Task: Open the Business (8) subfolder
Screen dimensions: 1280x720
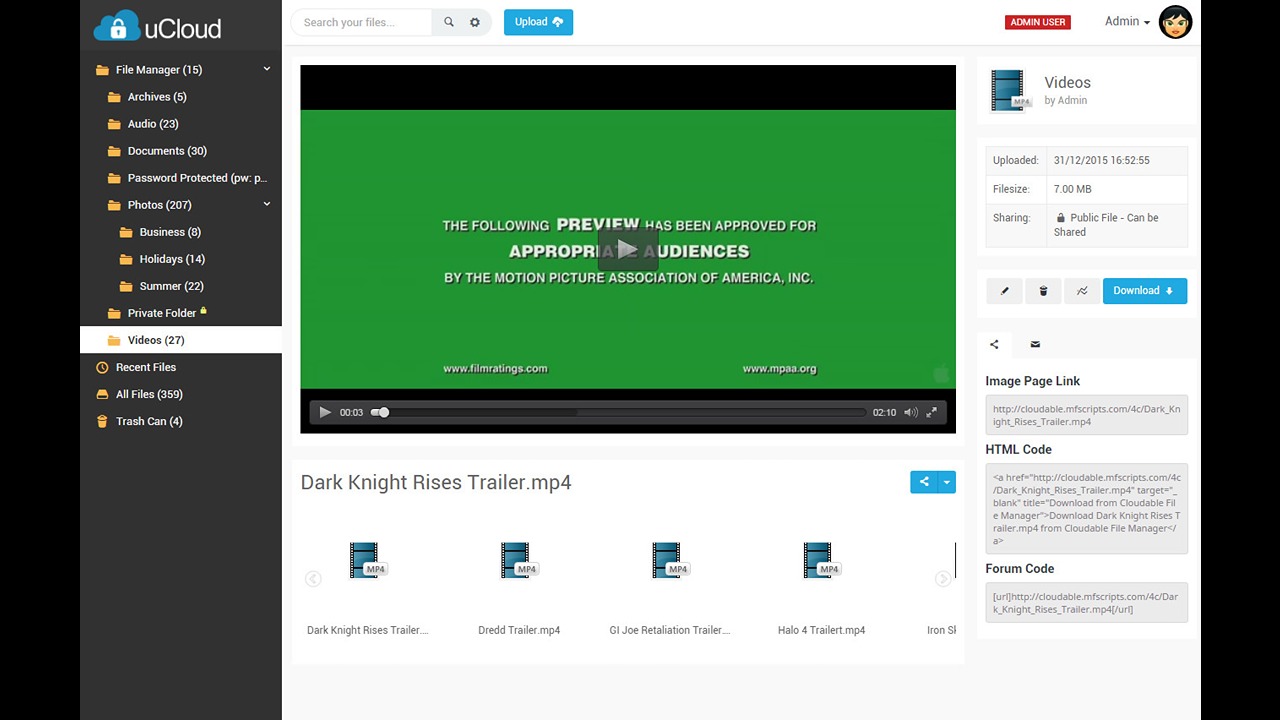Action: [170, 232]
